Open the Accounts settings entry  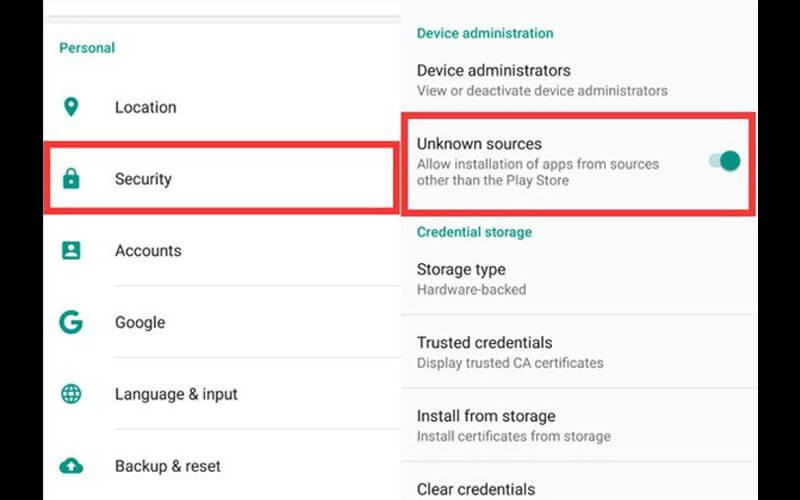(222, 251)
